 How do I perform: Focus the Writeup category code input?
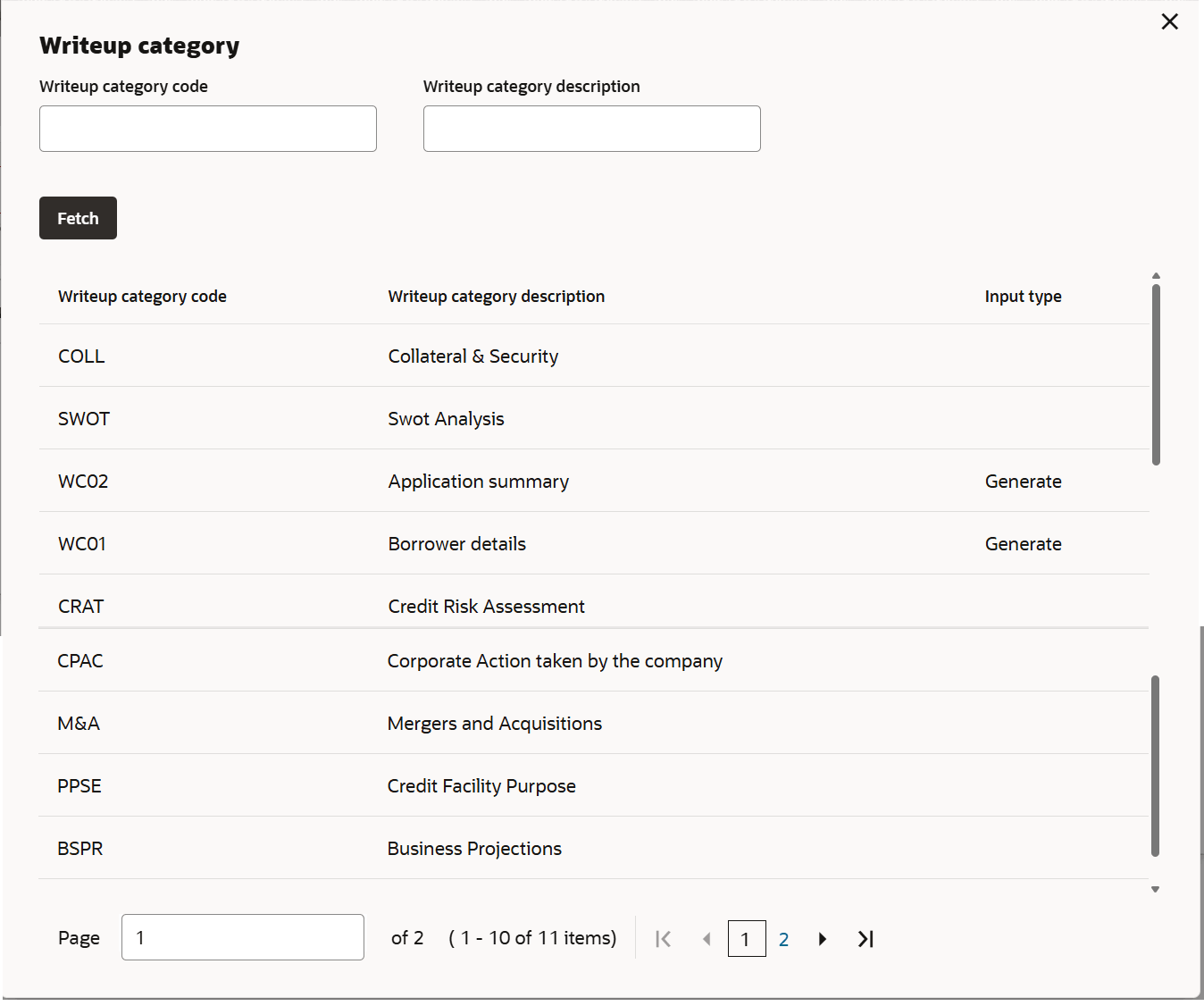pos(208,129)
